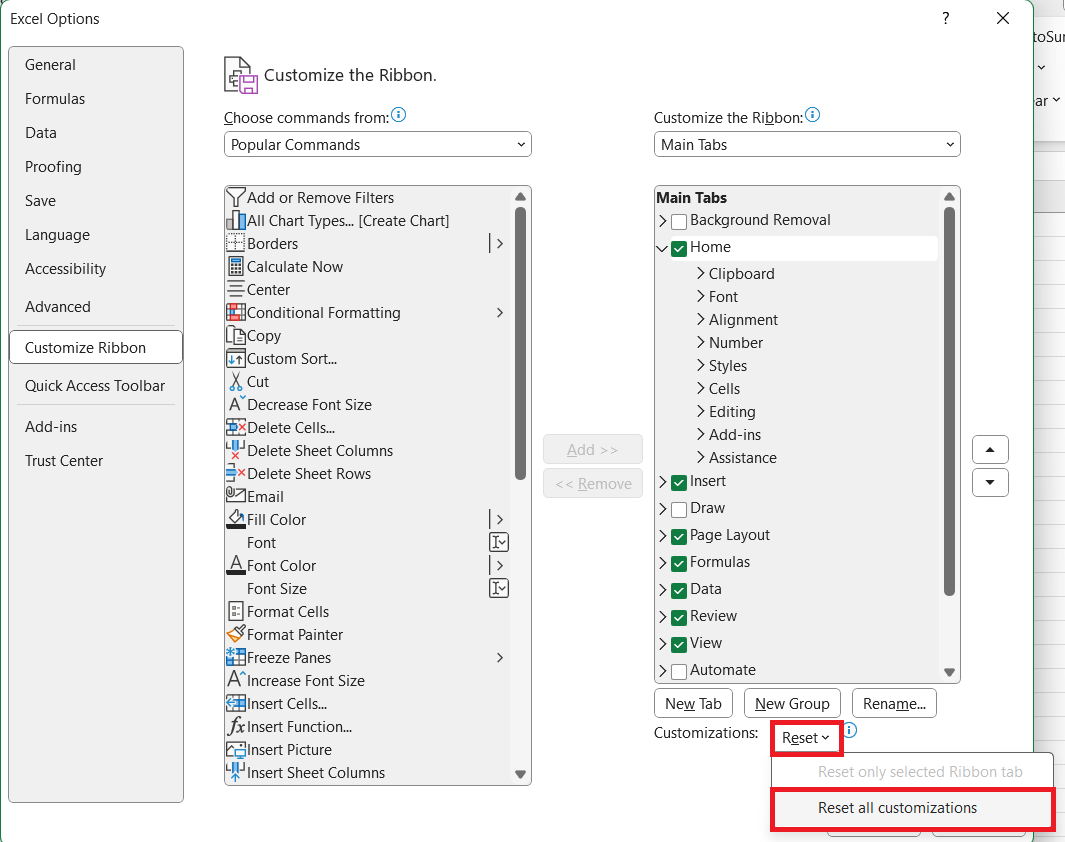
Task: Click the New Group button
Action: [792, 703]
